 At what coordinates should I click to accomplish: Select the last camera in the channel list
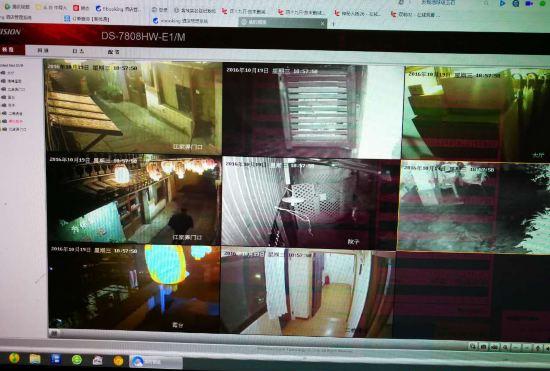click(x=14, y=129)
